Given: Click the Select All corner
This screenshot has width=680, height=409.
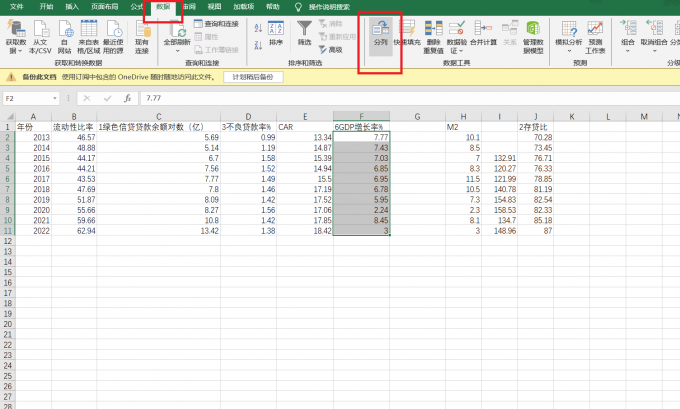Looking at the screenshot, I should point(8,116).
